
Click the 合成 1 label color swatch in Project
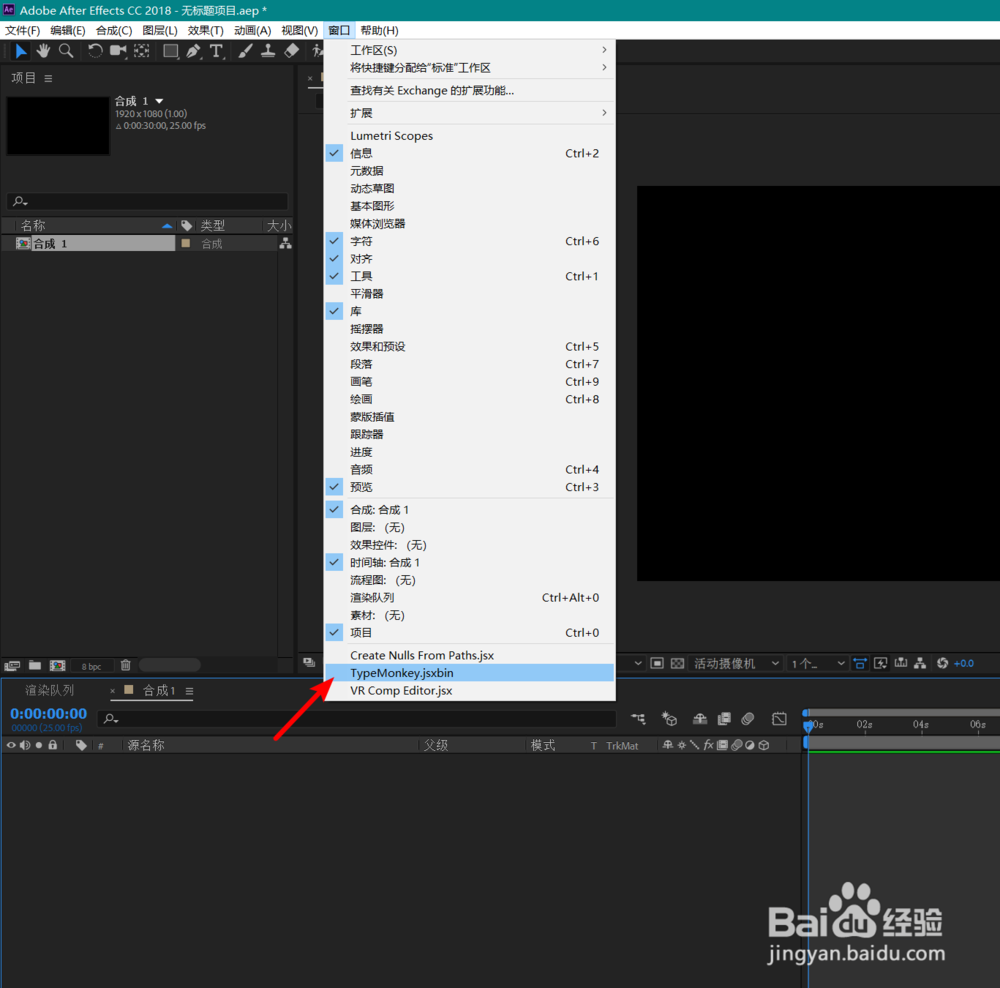pos(186,243)
